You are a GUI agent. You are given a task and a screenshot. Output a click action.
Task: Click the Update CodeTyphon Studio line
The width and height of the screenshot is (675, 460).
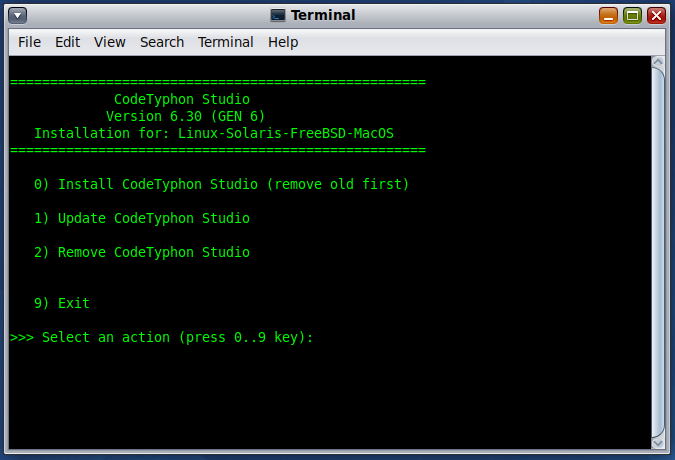[x=142, y=218]
